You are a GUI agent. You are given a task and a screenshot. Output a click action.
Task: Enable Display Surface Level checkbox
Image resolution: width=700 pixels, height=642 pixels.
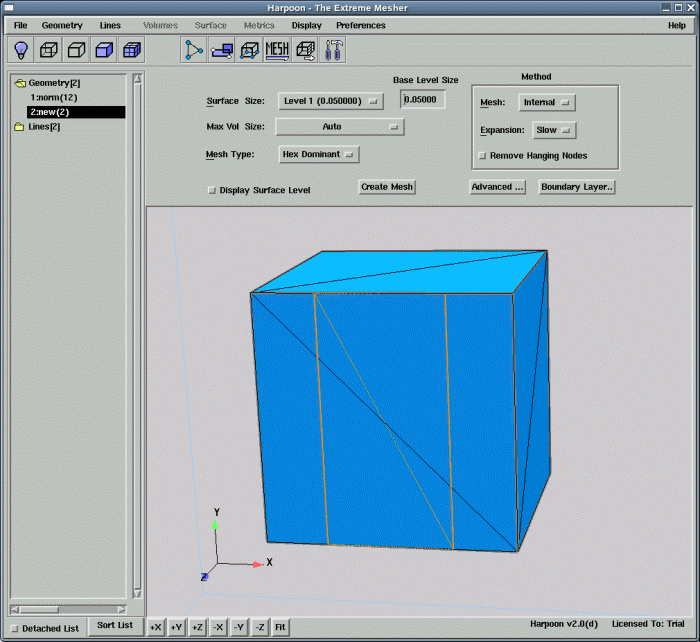click(x=212, y=190)
